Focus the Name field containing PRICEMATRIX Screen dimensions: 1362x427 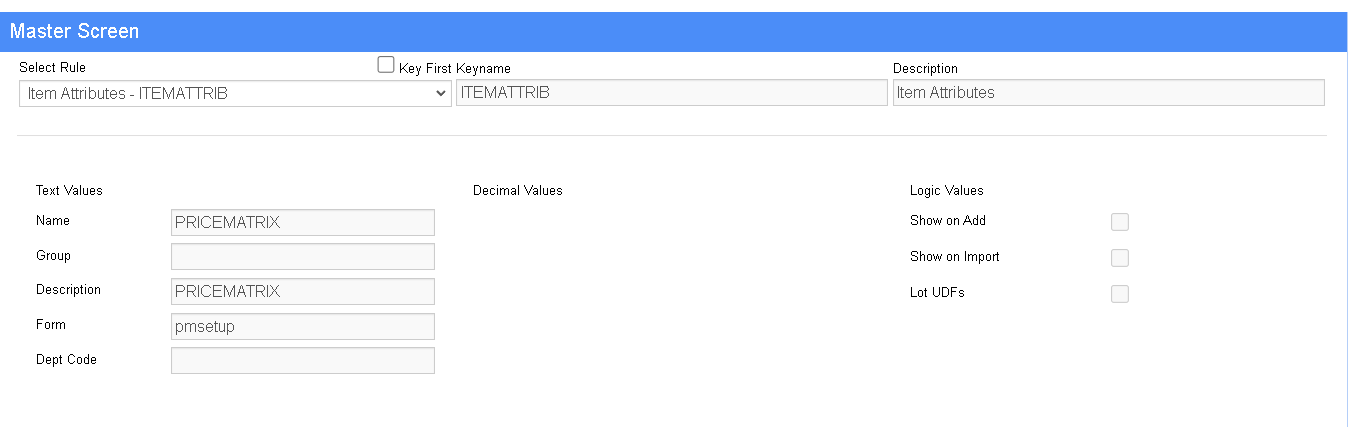(x=303, y=222)
